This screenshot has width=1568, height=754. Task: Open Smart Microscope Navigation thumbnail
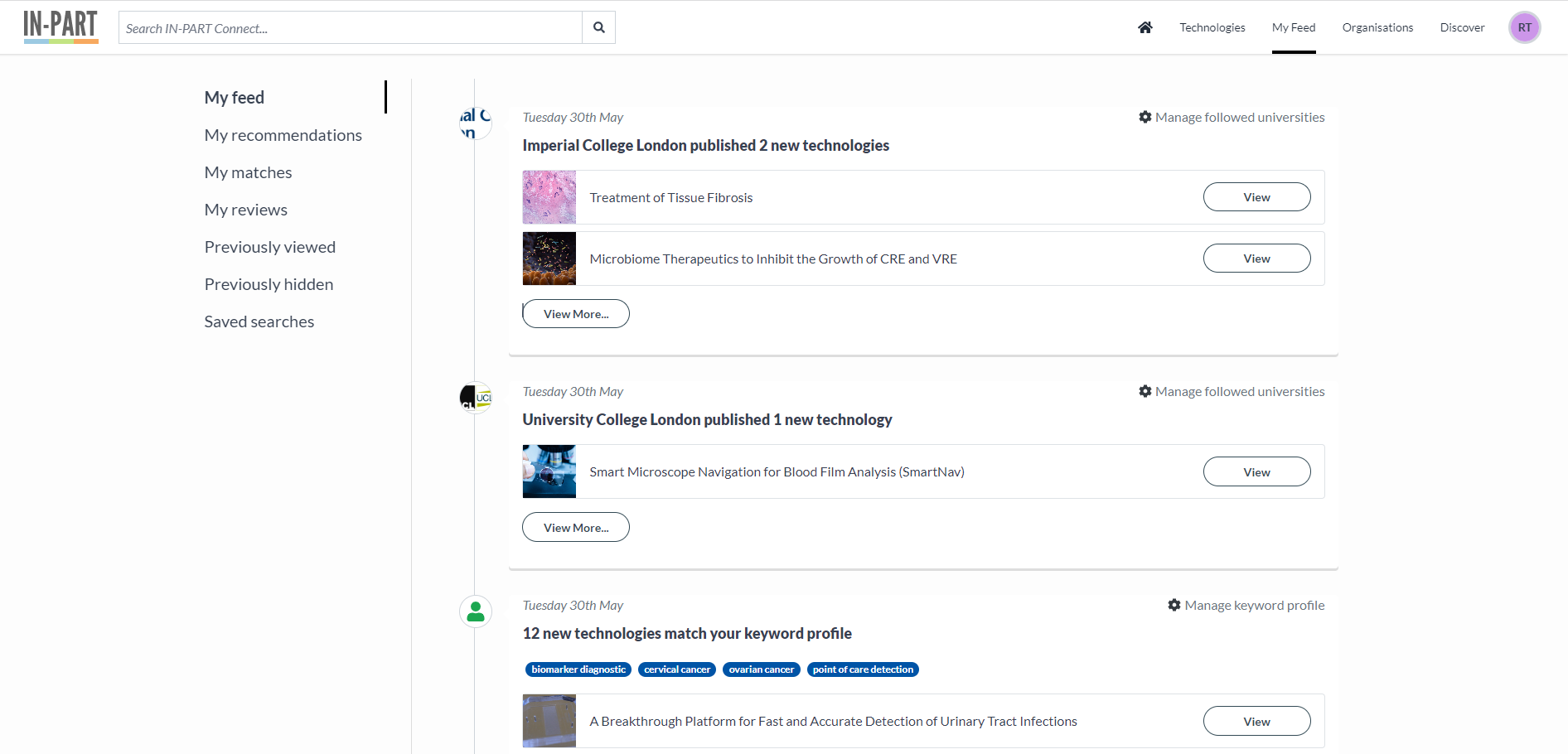pos(549,471)
